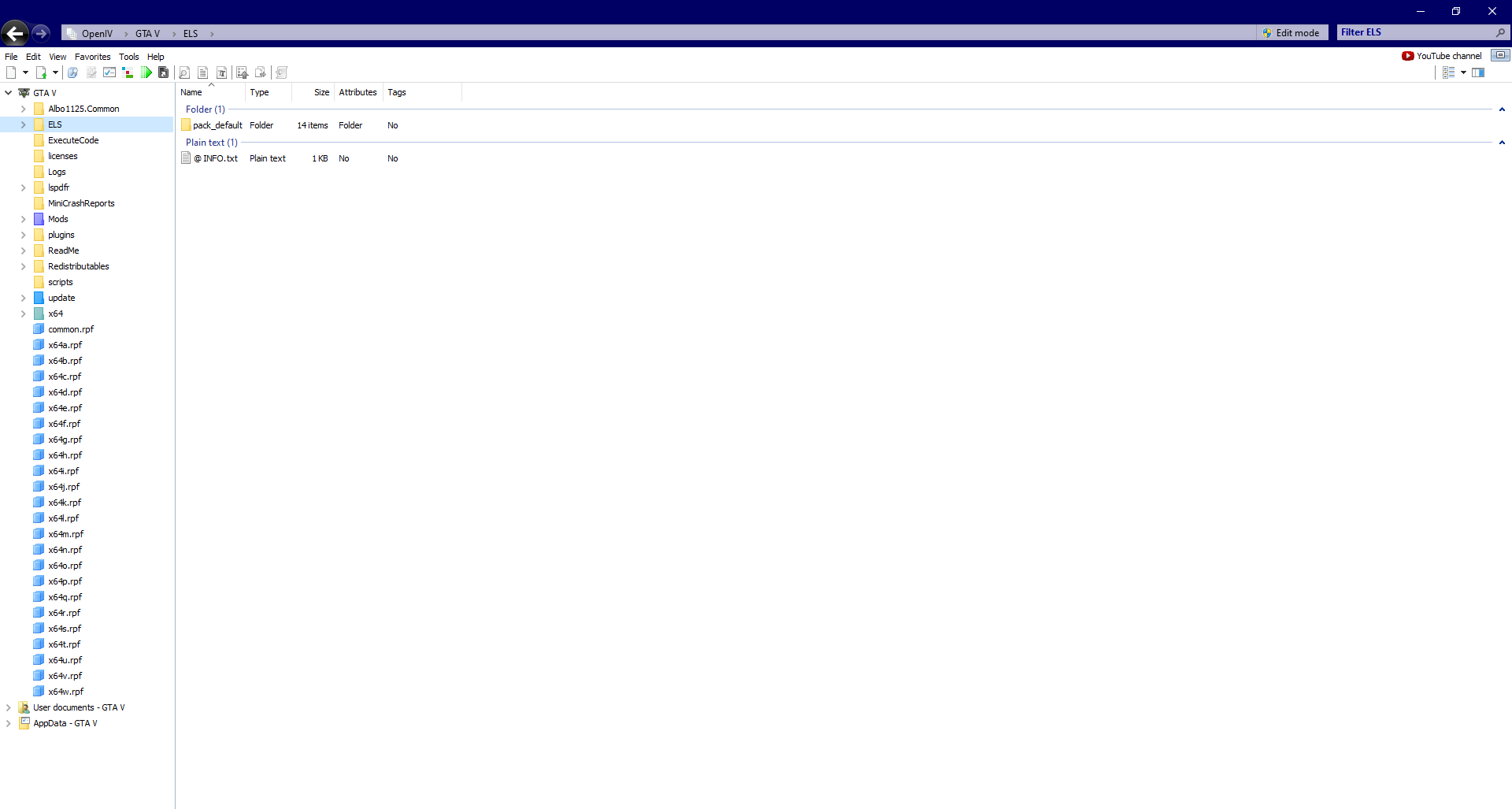Open the view layout dropdown arrow

click(x=1463, y=72)
